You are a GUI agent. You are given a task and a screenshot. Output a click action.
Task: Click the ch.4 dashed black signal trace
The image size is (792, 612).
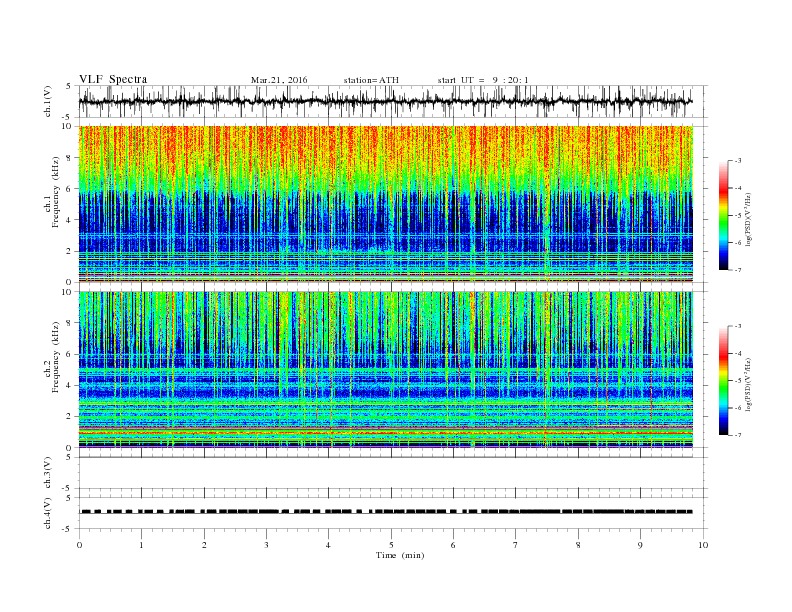pos(386,512)
